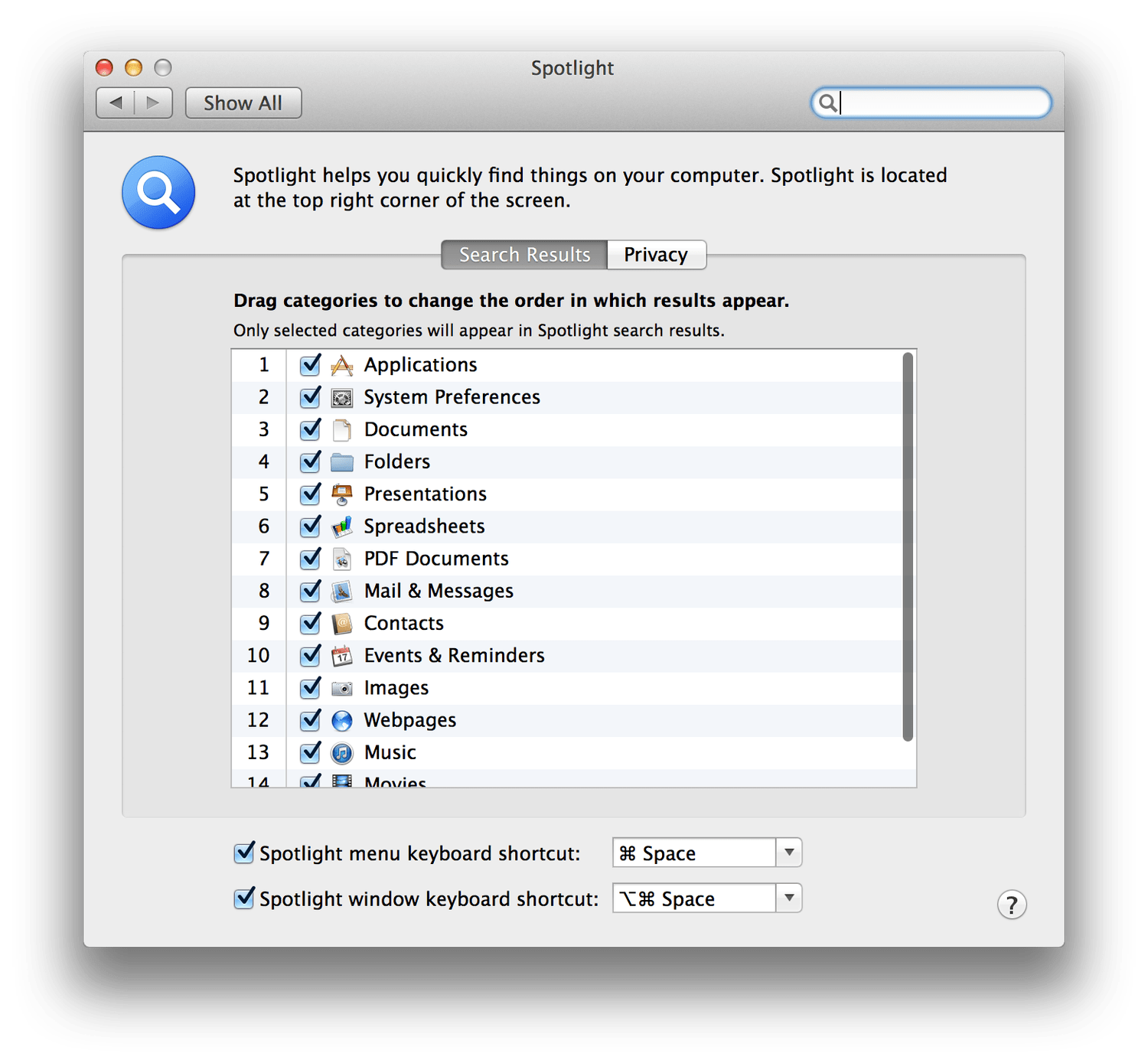Click the magnifier icon in search field
The width and height of the screenshot is (1148, 1063).
(x=827, y=103)
